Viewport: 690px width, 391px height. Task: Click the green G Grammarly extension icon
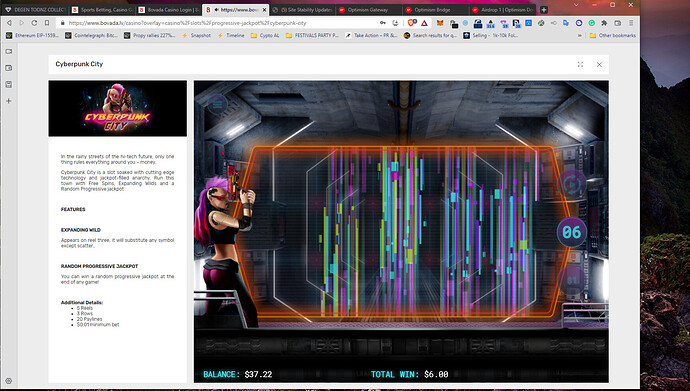[592, 23]
